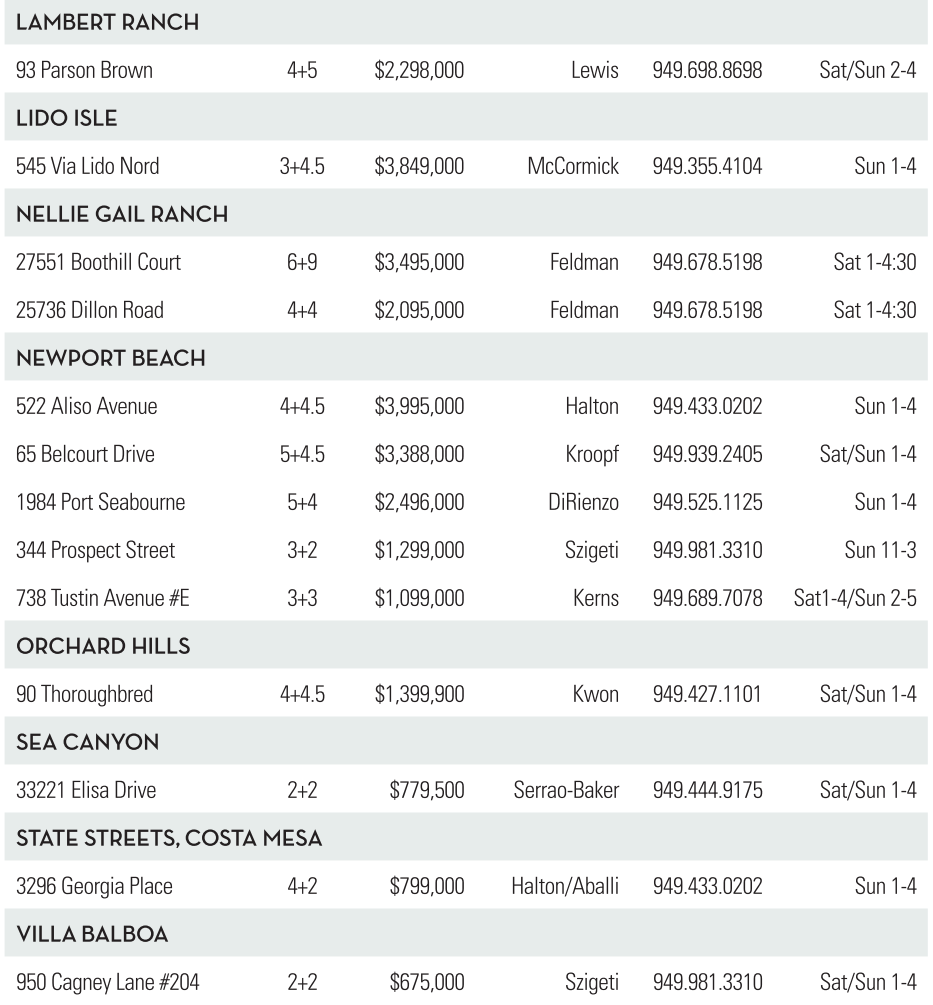933x1005 pixels.
Task: Open the 522 Aliso Avenue listing
Action: click(86, 407)
